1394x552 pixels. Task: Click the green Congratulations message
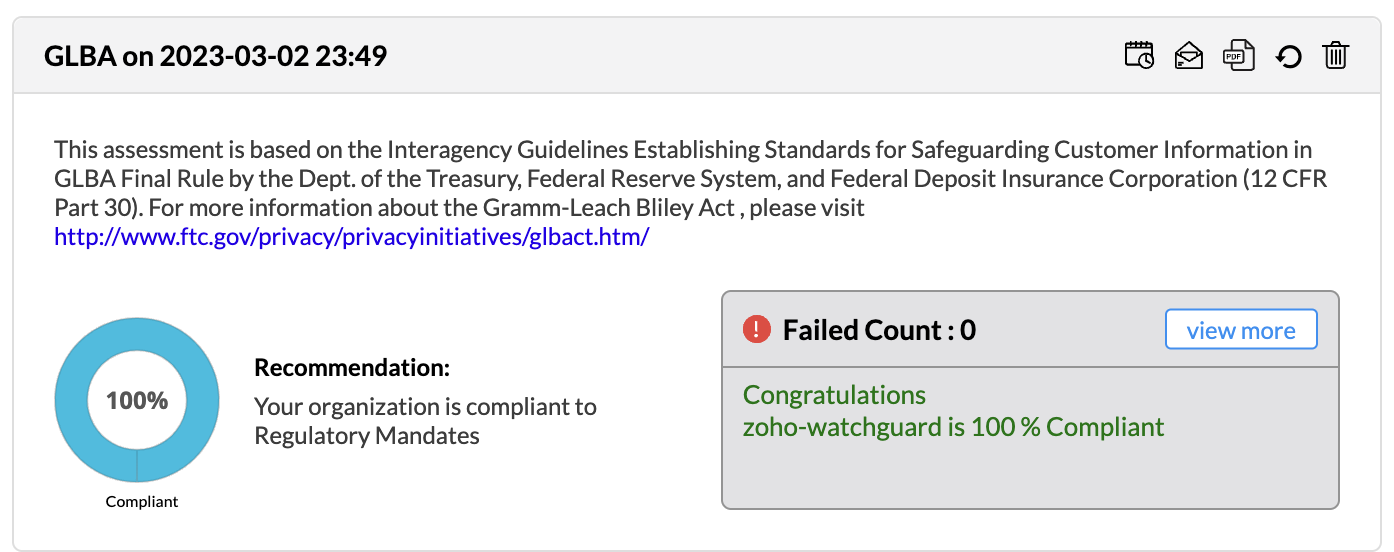coord(835,395)
